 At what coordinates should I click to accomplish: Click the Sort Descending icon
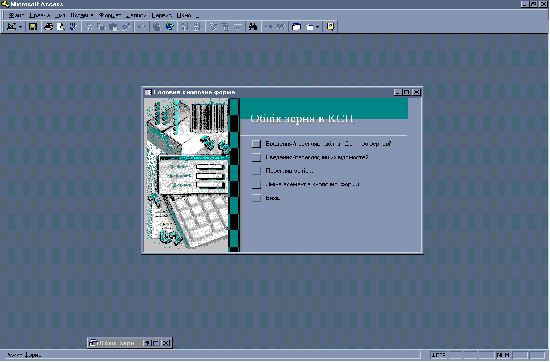click(x=197, y=27)
